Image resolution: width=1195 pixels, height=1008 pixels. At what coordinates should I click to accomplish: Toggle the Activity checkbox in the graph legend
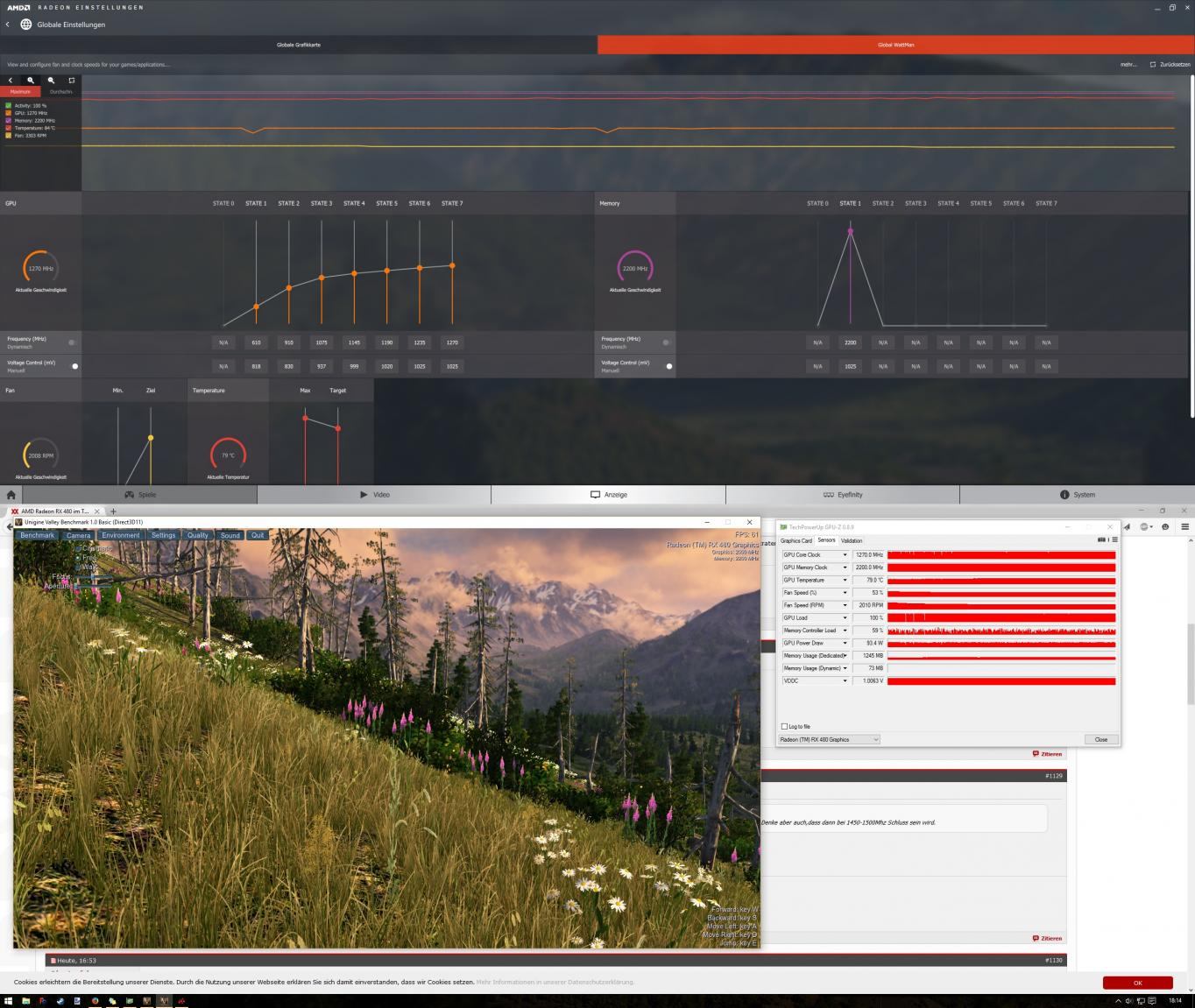9,106
